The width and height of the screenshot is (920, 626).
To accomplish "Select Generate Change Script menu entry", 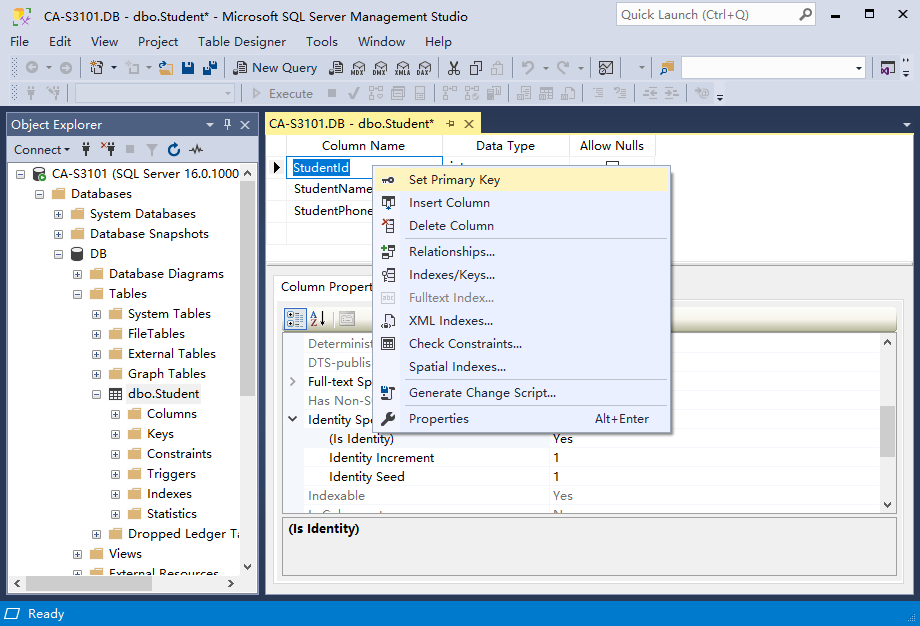I will (x=482, y=393).
